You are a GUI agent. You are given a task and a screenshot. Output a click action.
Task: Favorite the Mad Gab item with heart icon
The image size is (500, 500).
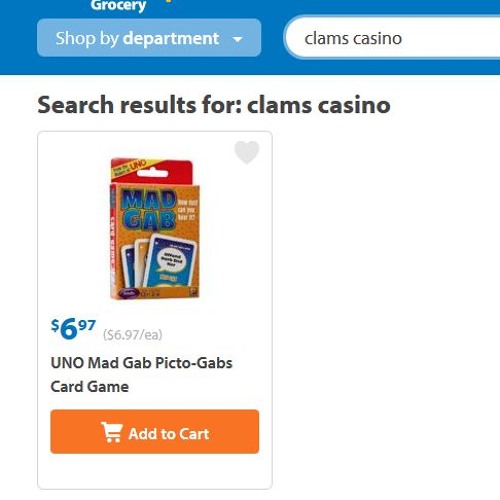coord(247,152)
